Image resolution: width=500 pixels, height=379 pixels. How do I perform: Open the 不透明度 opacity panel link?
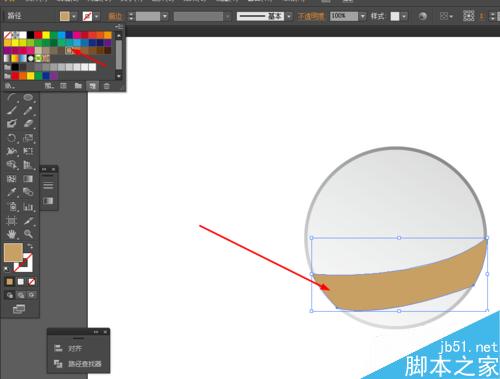click(311, 16)
